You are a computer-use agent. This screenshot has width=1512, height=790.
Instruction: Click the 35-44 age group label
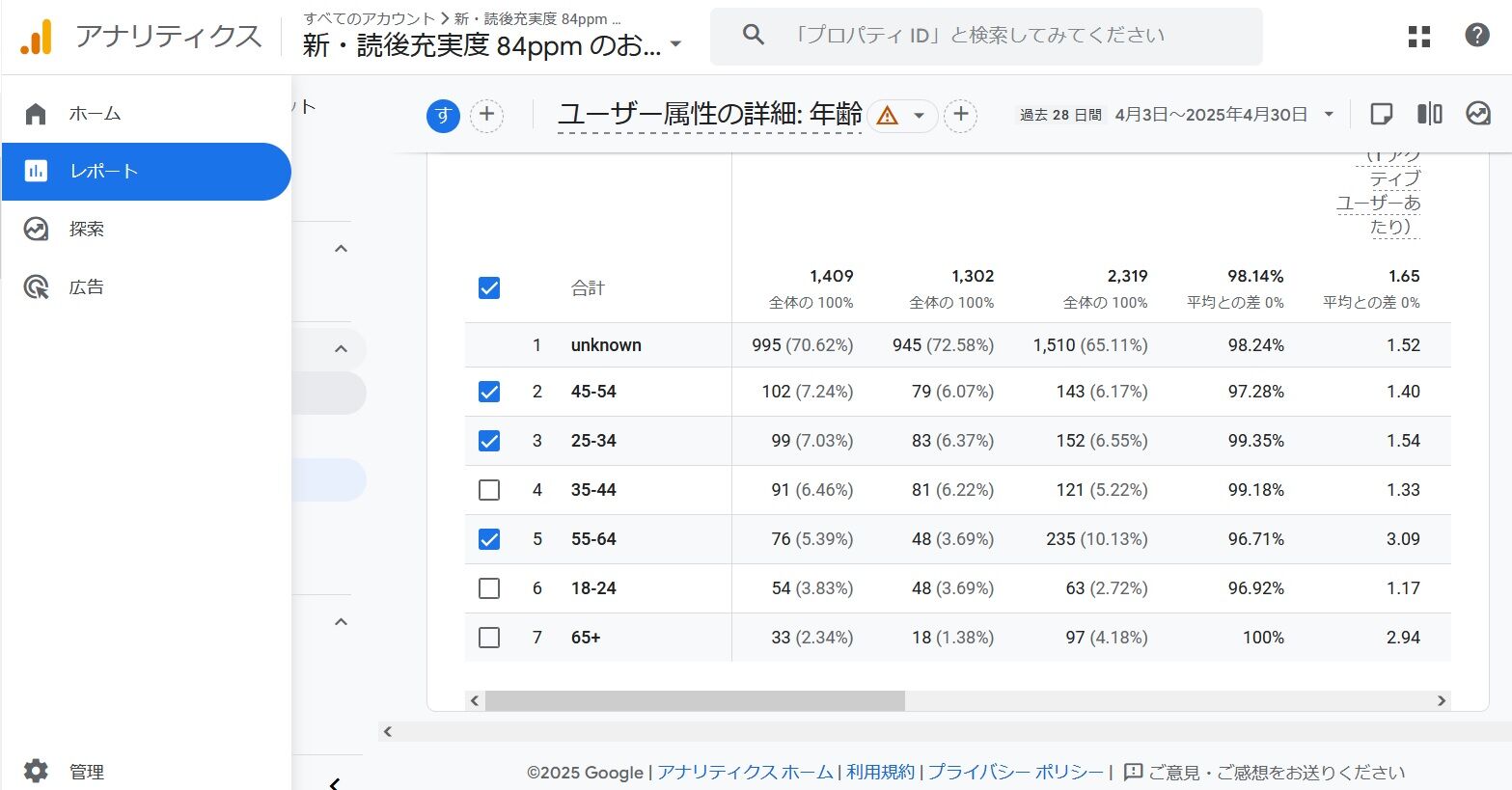593,490
